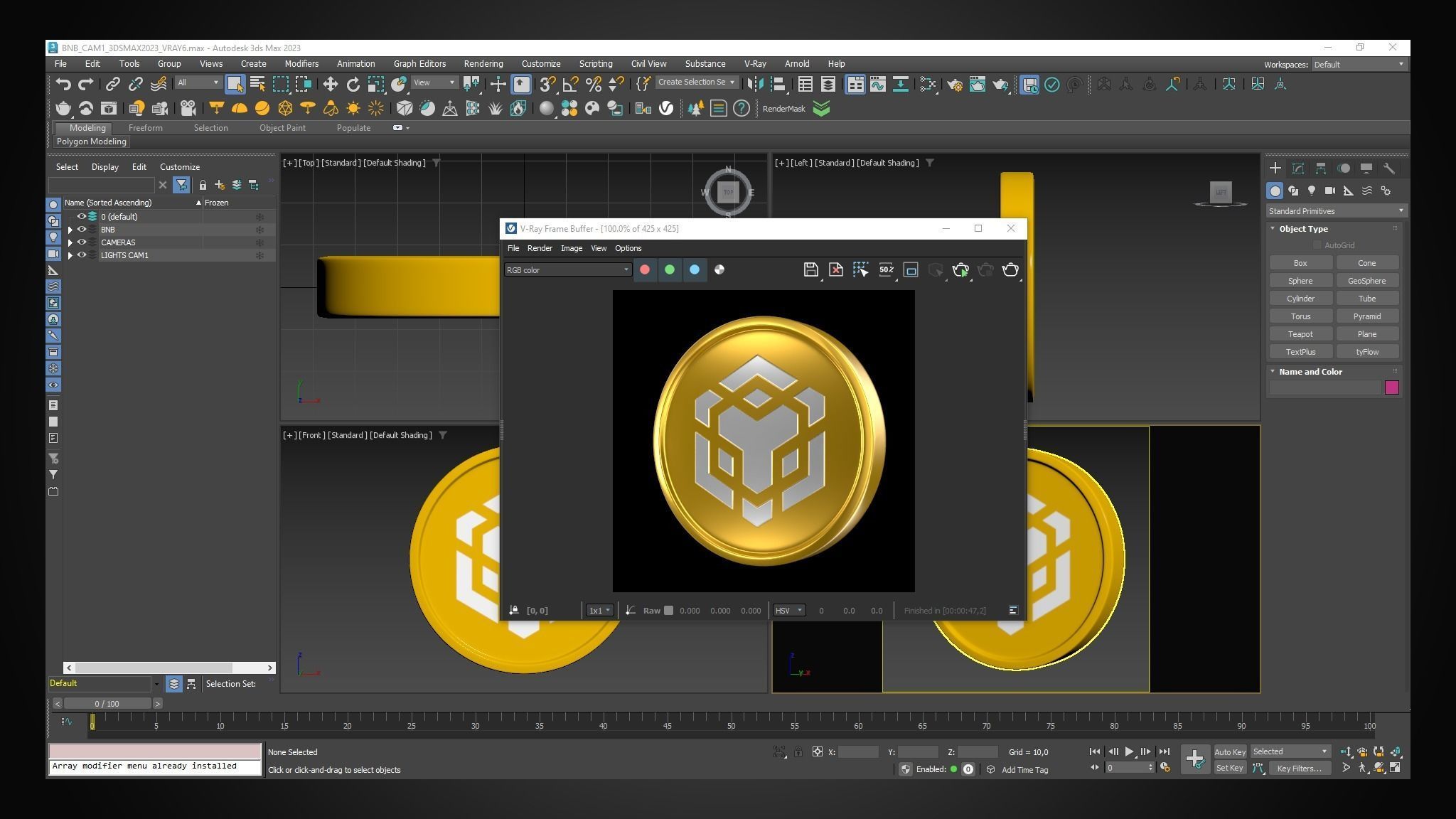
Task: Select the Select and Link tool
Action: (x=112, y=85)
